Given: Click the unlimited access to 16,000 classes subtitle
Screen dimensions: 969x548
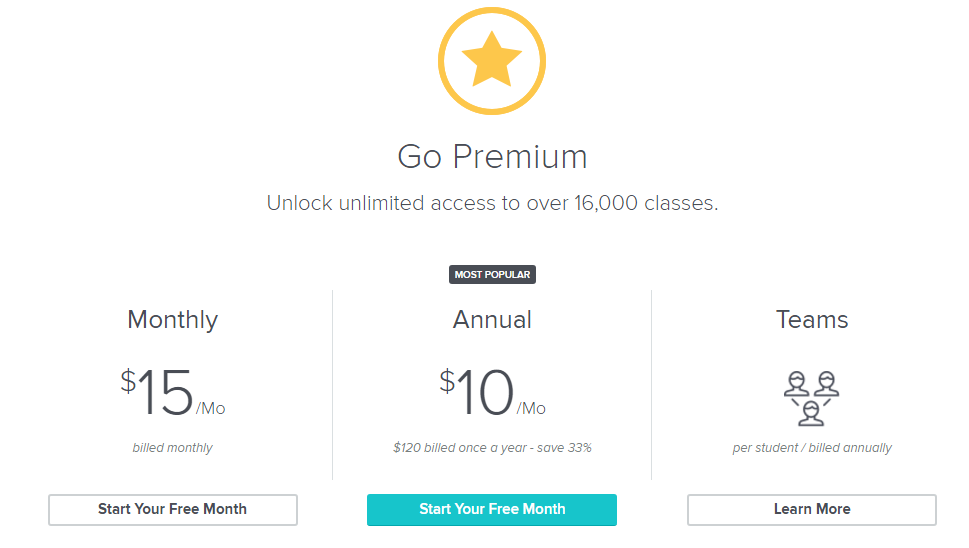Looking at the screenshot, I should coord(492,203).
